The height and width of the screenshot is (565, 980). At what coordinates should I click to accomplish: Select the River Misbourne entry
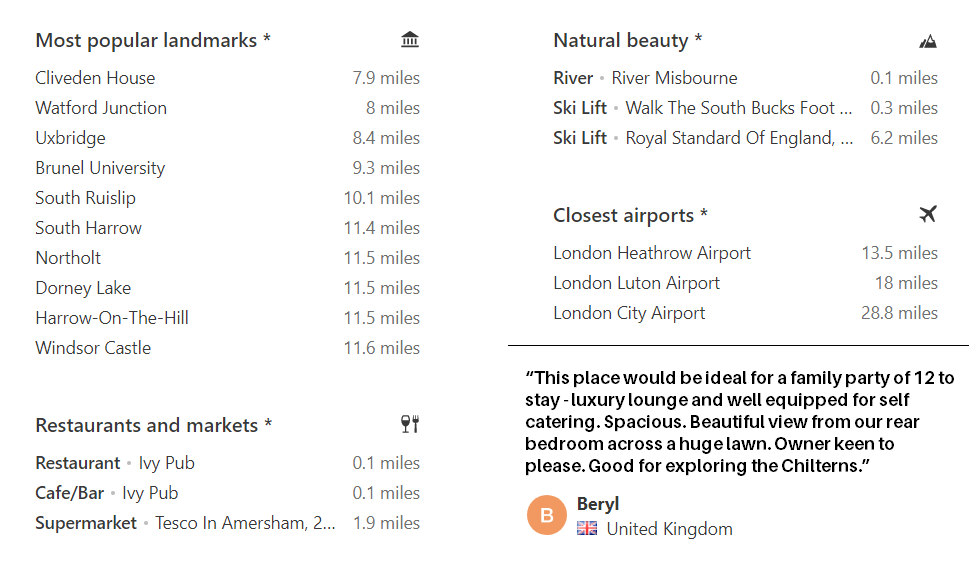674,78
